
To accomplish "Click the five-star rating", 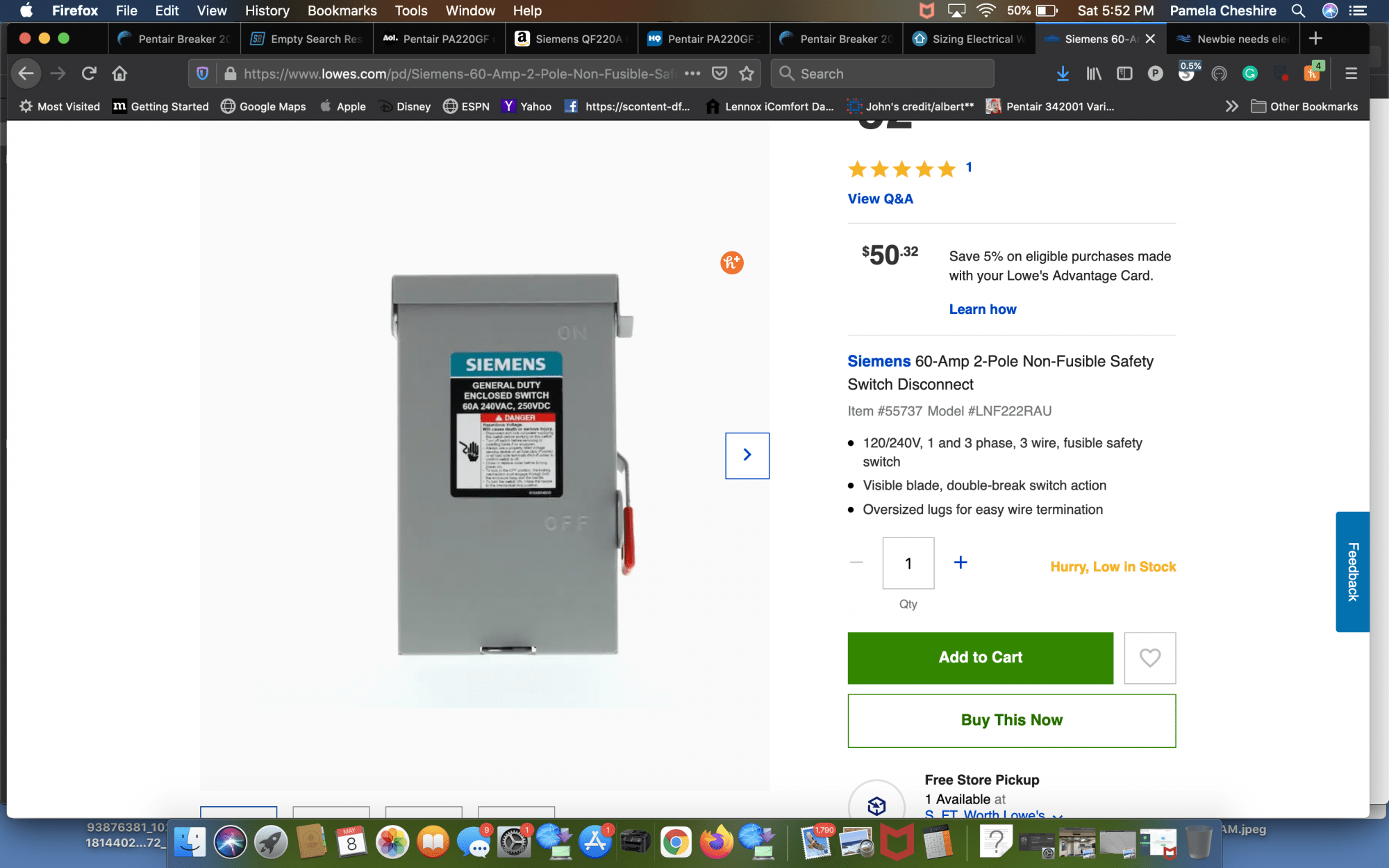I will pos(901,169).
